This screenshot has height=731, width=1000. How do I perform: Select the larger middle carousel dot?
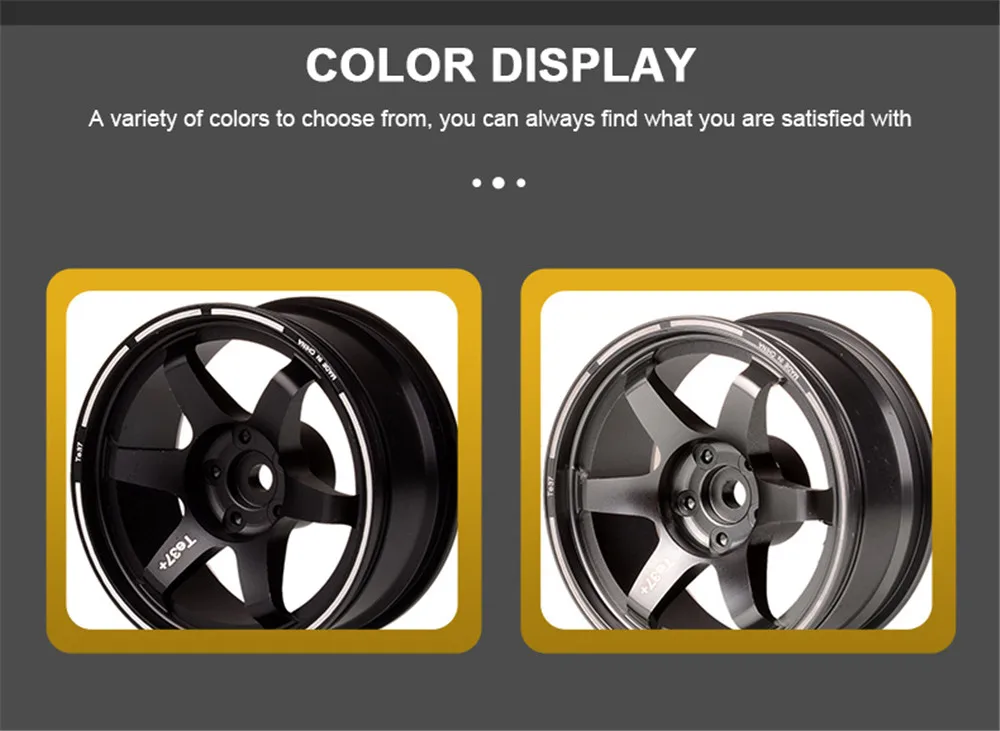pos(499,183)
